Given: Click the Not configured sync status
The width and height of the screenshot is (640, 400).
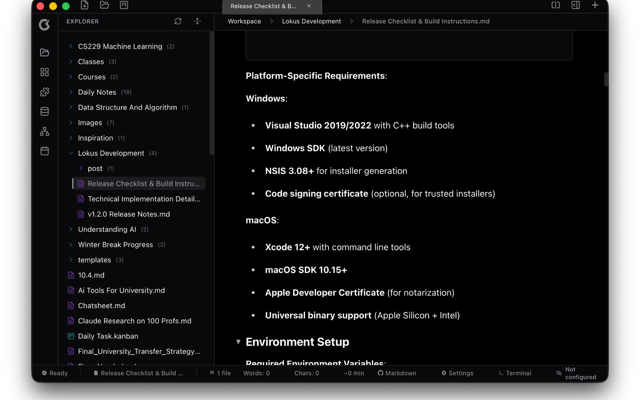Looking at the screenshot, I should pos(576,373).
